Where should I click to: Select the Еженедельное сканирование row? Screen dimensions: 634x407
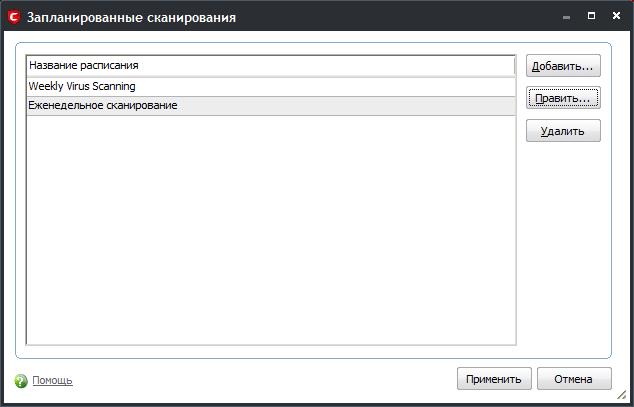coord(103,105)
